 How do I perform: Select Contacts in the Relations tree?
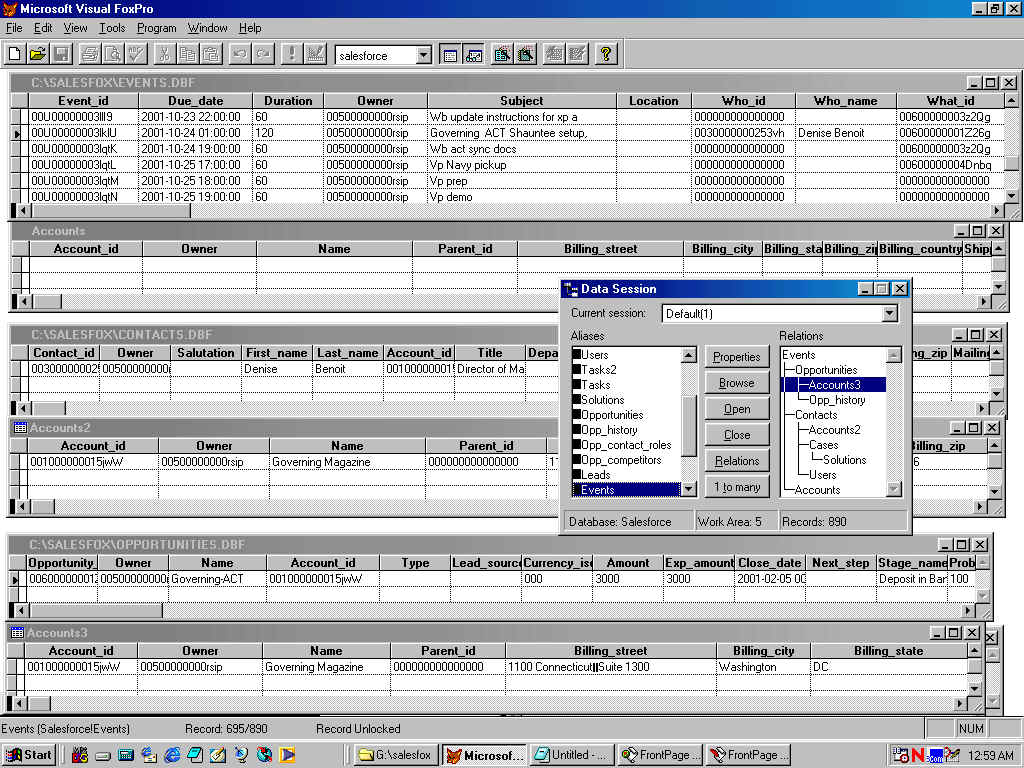816,415
